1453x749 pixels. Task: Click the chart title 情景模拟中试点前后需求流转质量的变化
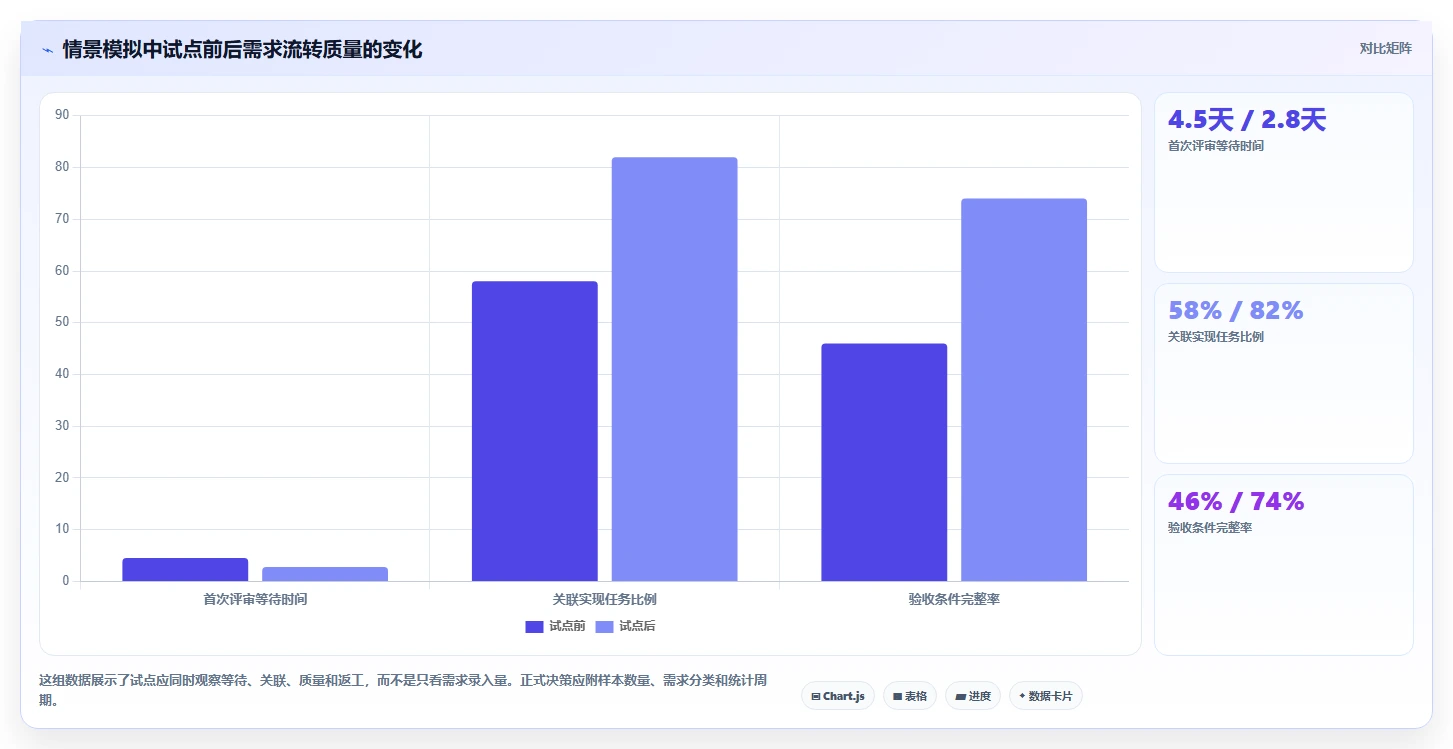242,50
